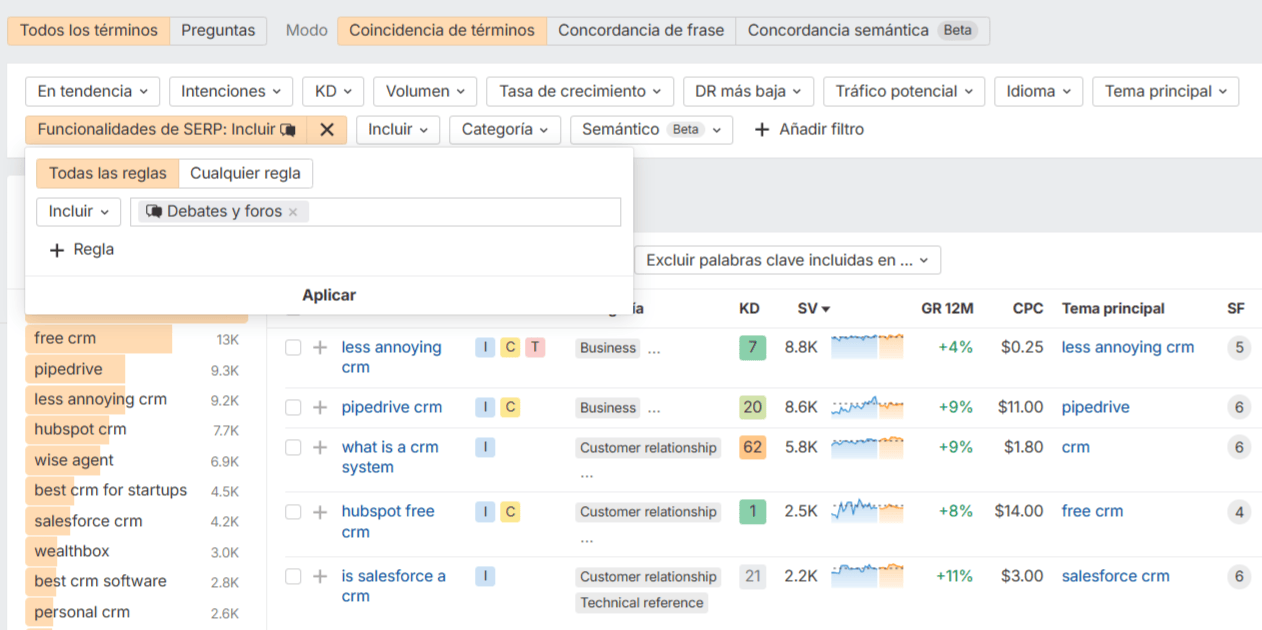Remove the SERP features filter with X
Image resolution: width=1262 pixels, height=630 pixels.
326,130
